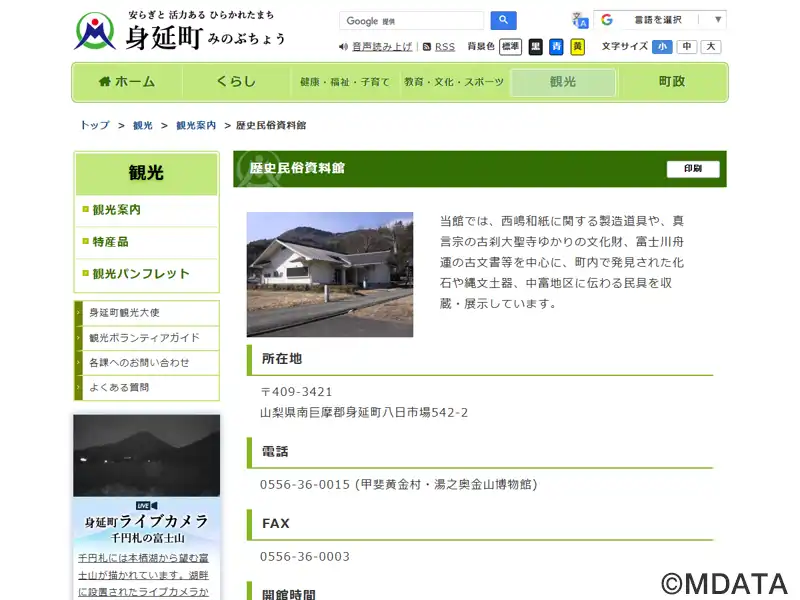800x600 pixels.
Task: Open the 町政 navigation tab
Action: [x=672, y=82]
